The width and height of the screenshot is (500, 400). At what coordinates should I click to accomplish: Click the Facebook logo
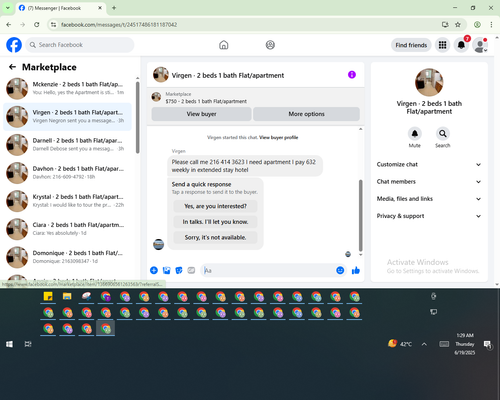click(14, 45)
